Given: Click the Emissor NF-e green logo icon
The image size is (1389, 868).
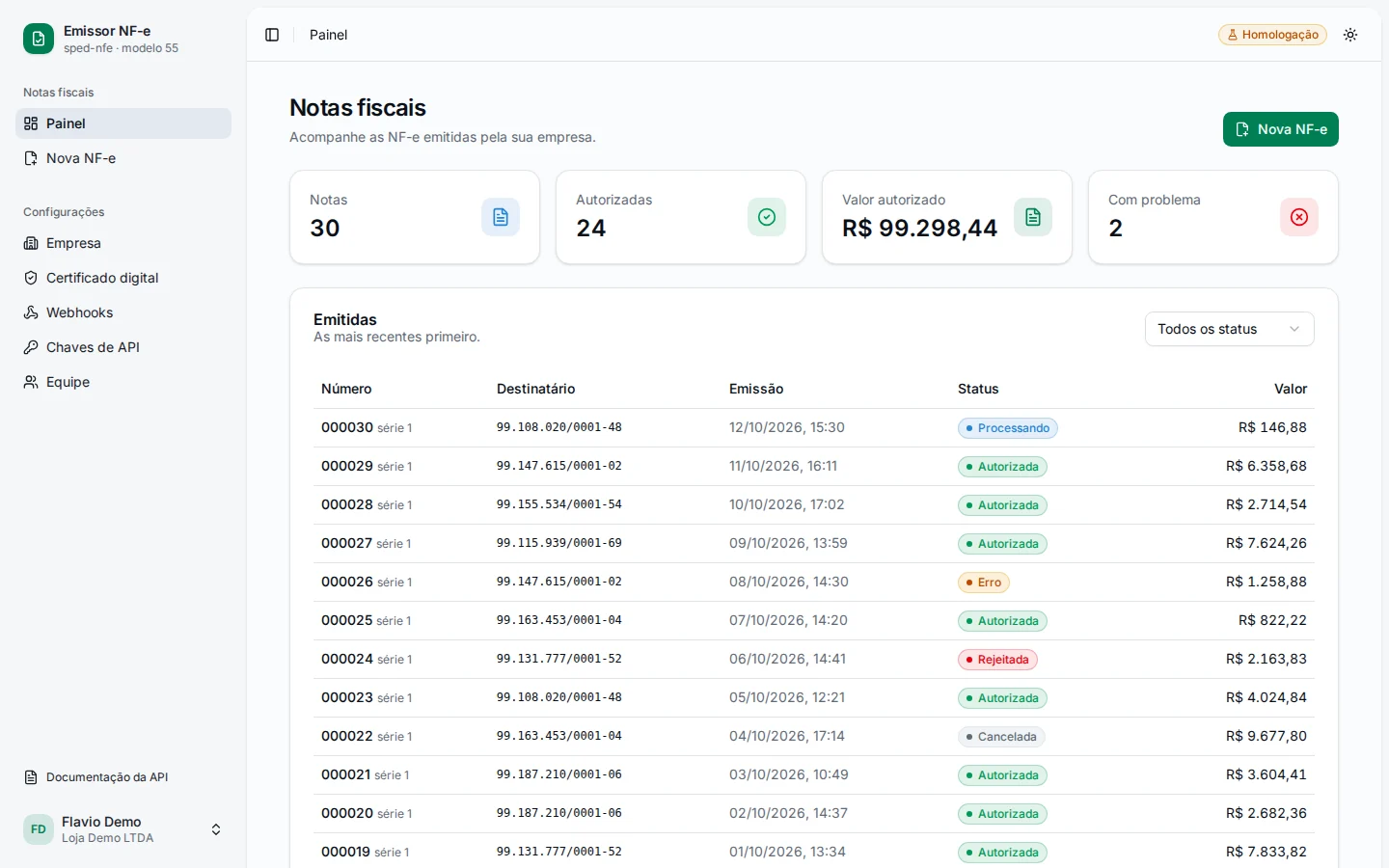Looking at the screenshot, I should (x=39, y=39).
